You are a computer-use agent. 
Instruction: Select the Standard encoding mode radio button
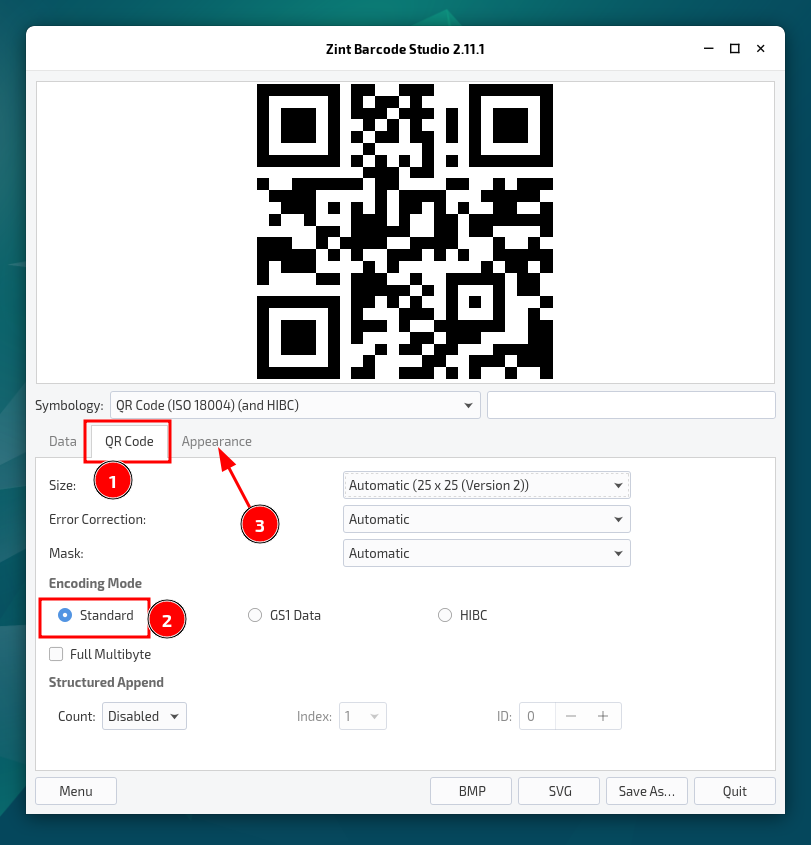tap(65, 615)
